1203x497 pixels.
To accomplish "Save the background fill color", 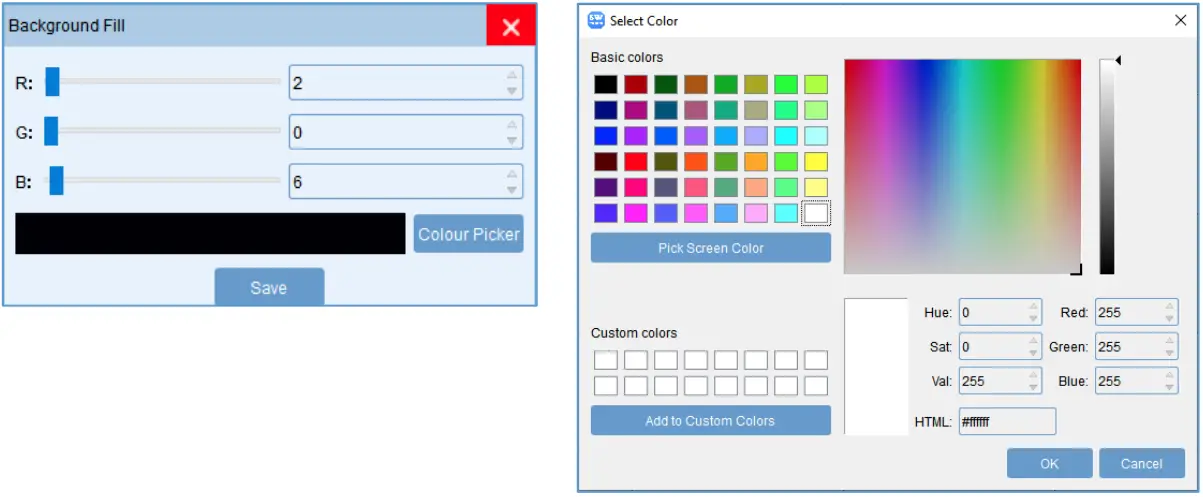I will tap(269, 287).
